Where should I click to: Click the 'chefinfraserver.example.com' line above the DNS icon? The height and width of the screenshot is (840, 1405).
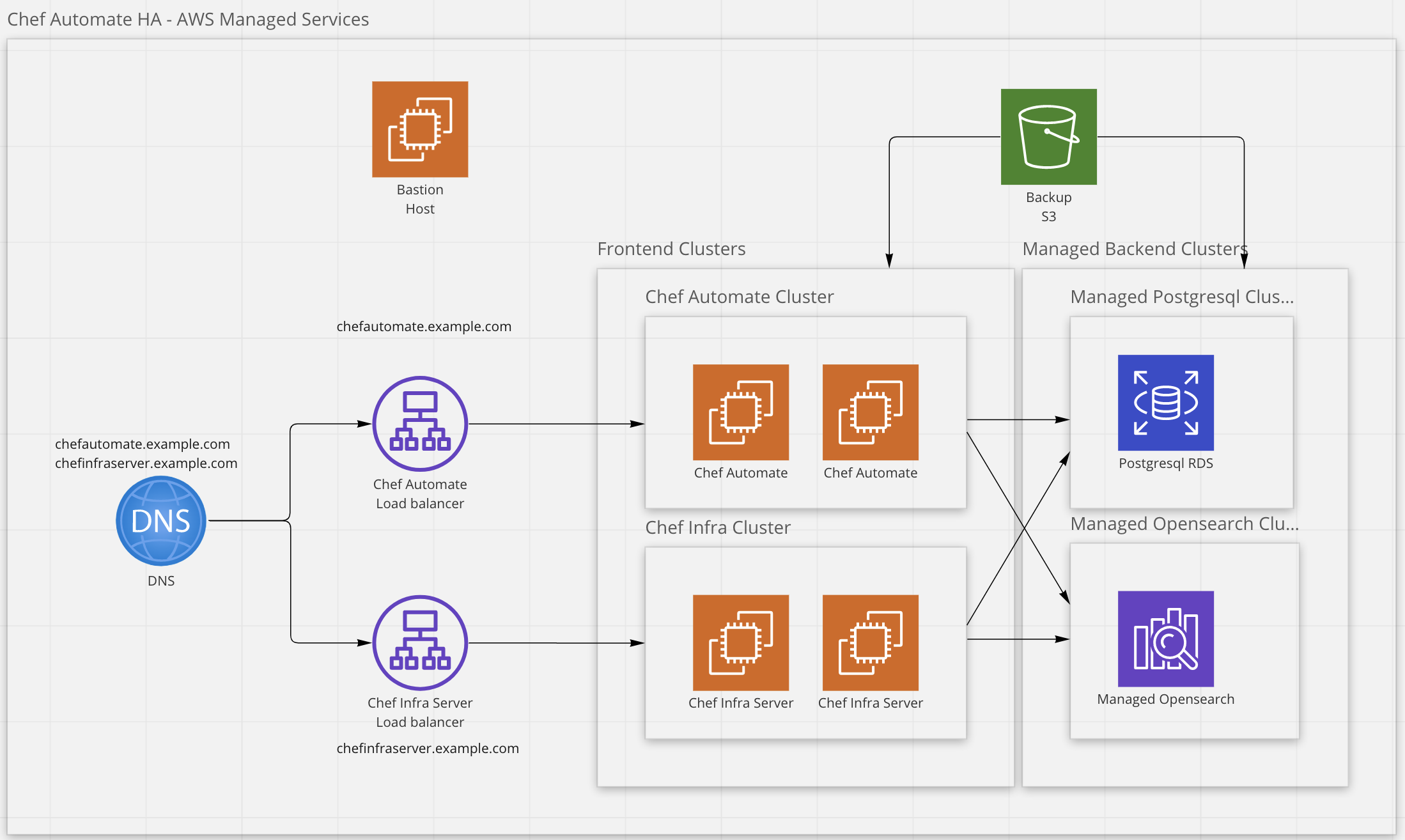click(146, 463)
